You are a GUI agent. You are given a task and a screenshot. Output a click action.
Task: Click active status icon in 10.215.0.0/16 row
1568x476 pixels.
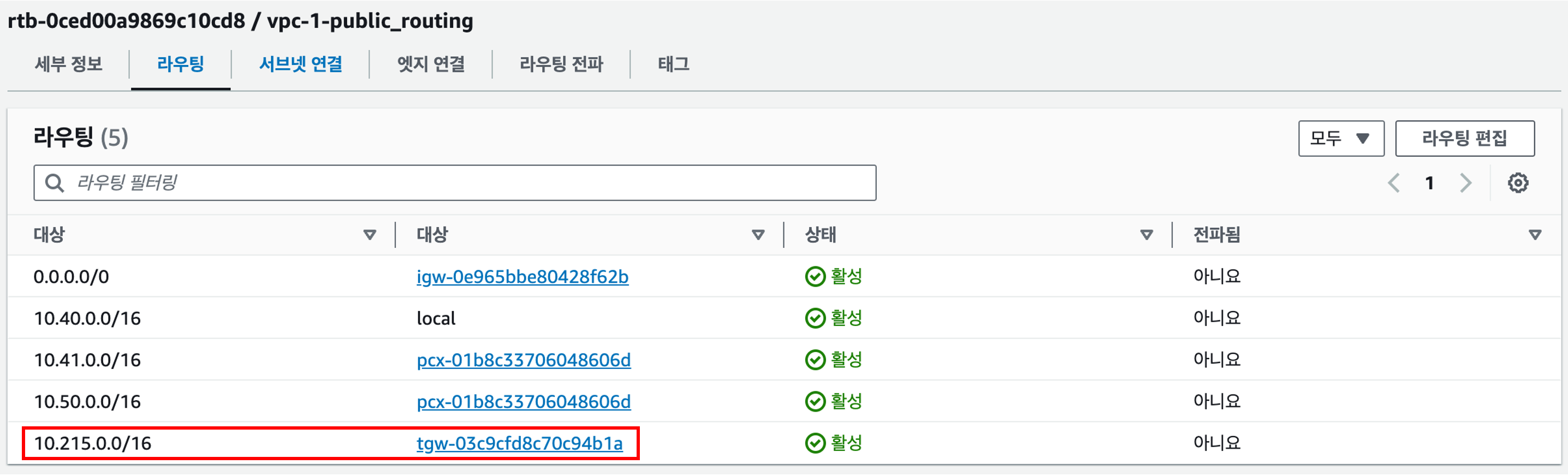coord(815,443)
